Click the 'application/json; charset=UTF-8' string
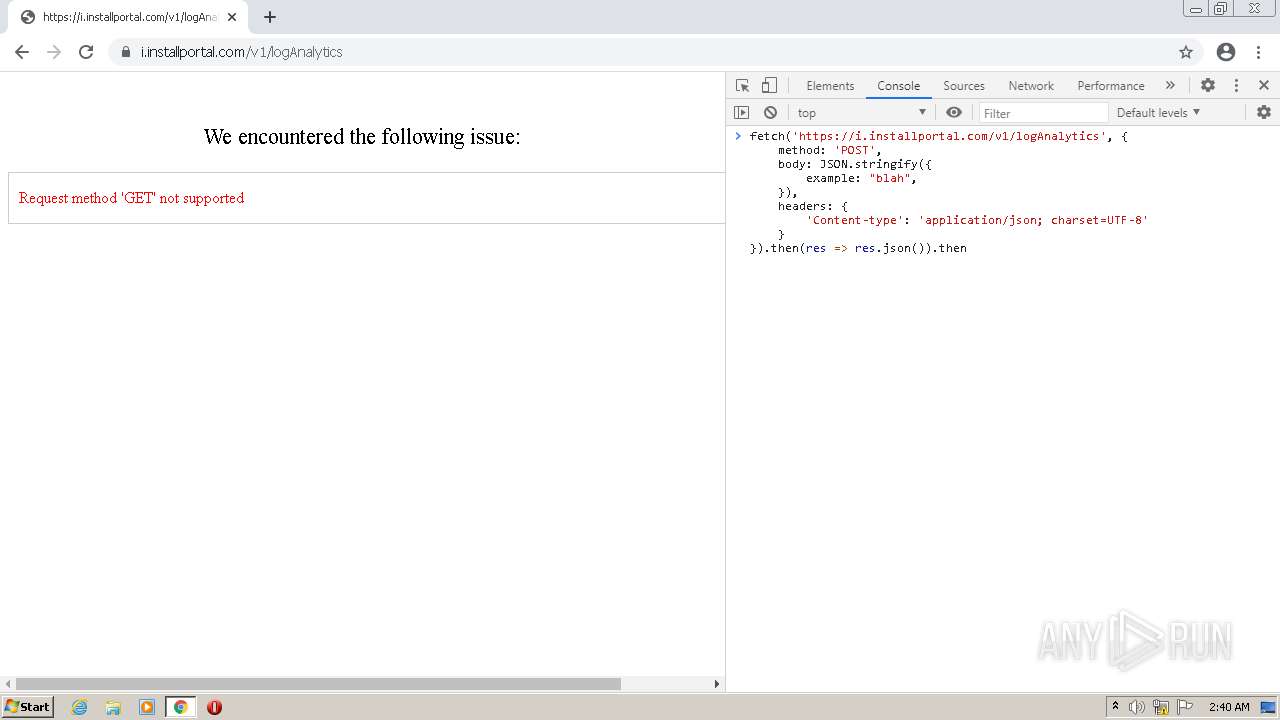The image size is (1280, 720). click(1033, 220)
